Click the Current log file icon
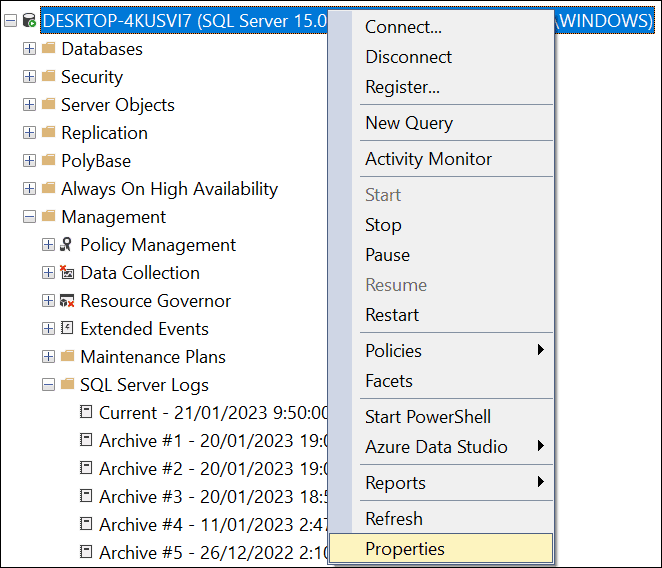662x568 pixels. (86, 412)
